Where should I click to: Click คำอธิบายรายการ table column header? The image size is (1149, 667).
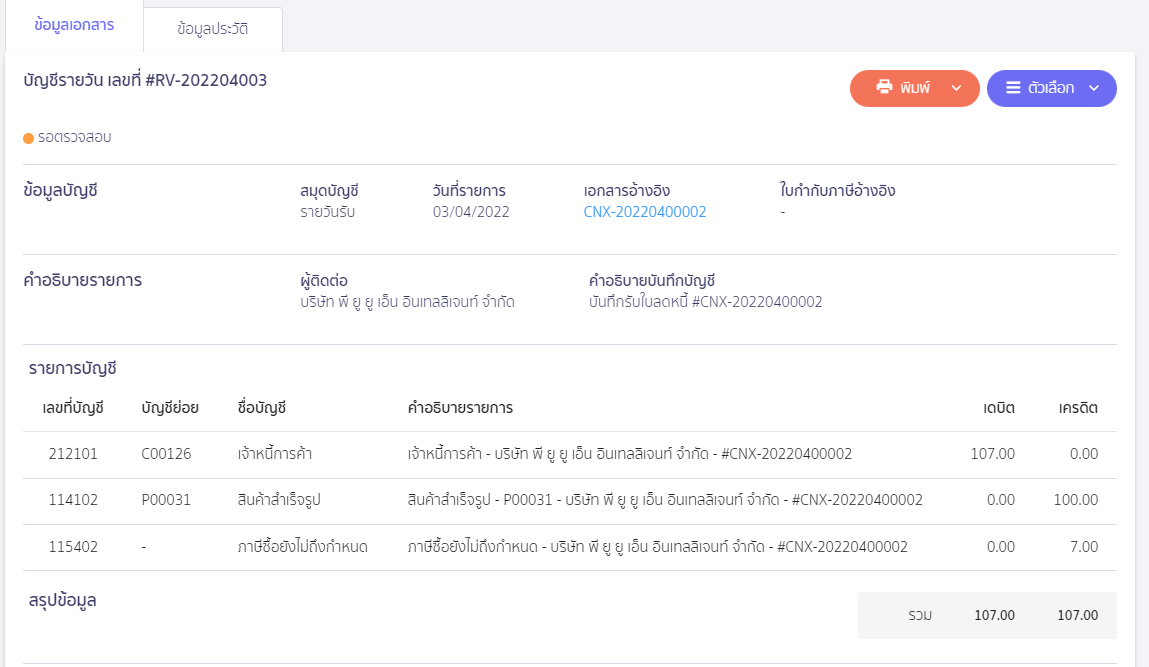[x=460, y=408]
